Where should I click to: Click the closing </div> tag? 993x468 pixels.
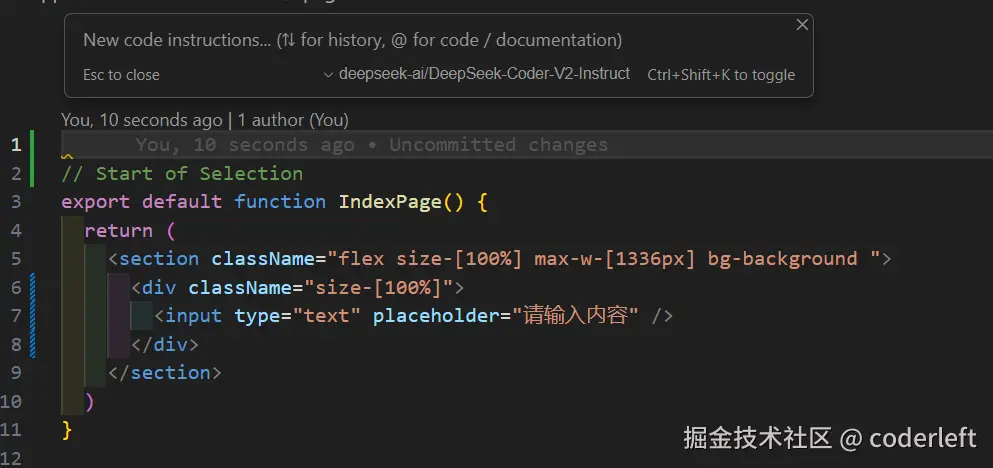click(165, 345)
